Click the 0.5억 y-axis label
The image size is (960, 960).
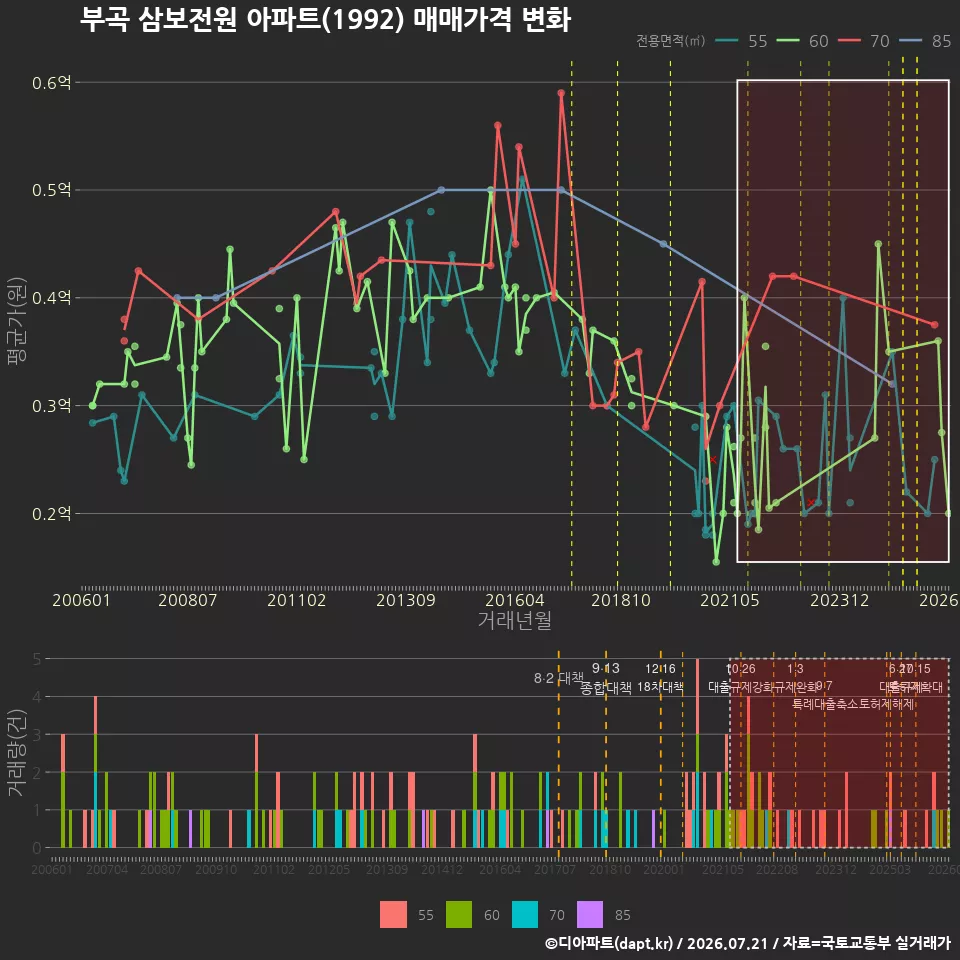pyautogui.click(x=51, y=190)
